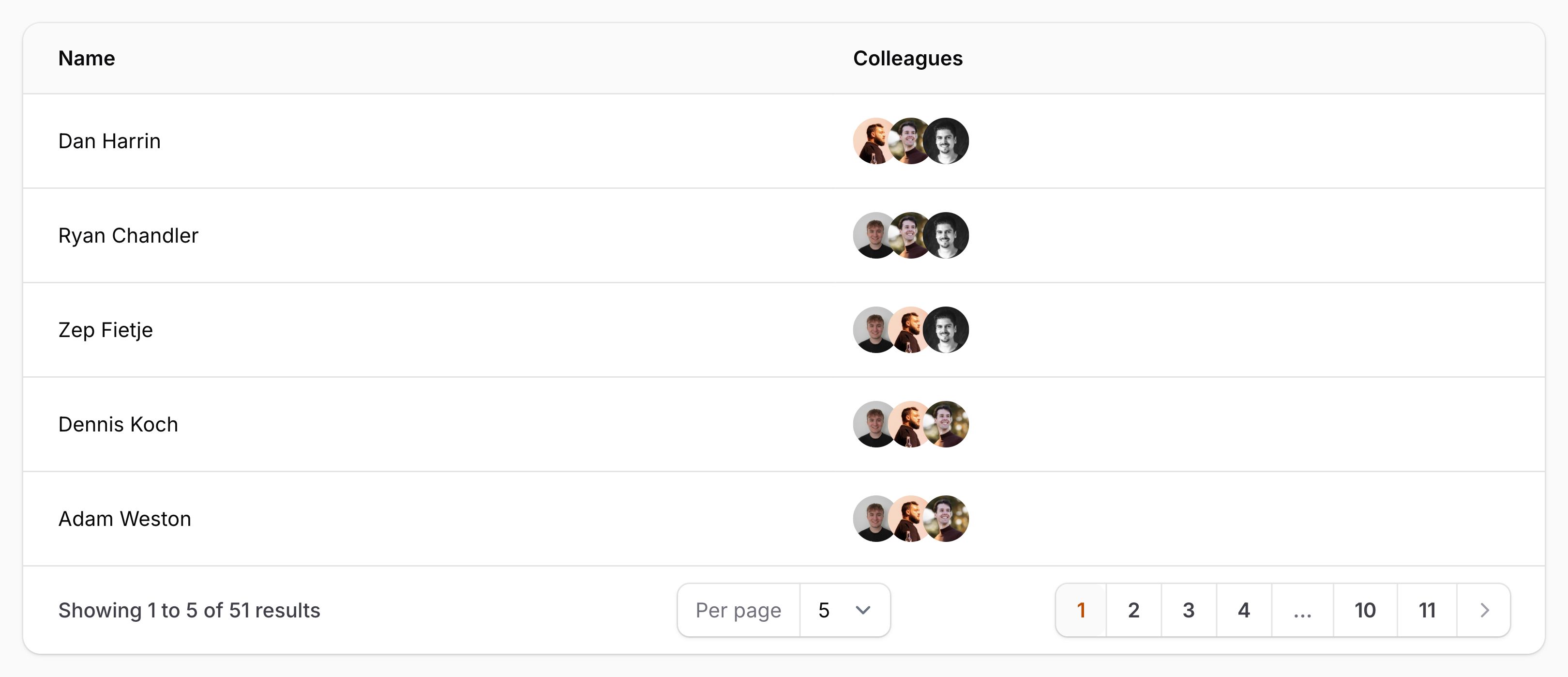The width and height of the screenshot is (1568, 677).
Task: Go to page 3
Action: pyautogui.click(x=1188, y=610)
